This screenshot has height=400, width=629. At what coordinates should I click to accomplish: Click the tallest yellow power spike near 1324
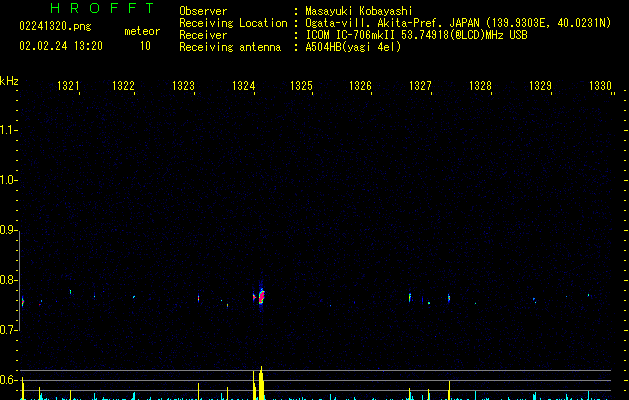point(261,383)
